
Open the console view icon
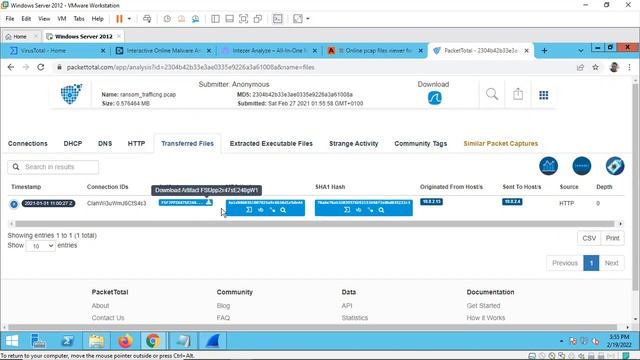pyautogui.click(x=278, y=19)
